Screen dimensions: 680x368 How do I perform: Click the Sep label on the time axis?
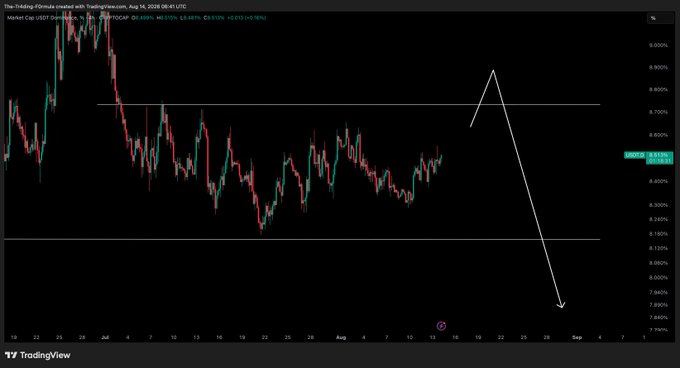pos(577,337)
